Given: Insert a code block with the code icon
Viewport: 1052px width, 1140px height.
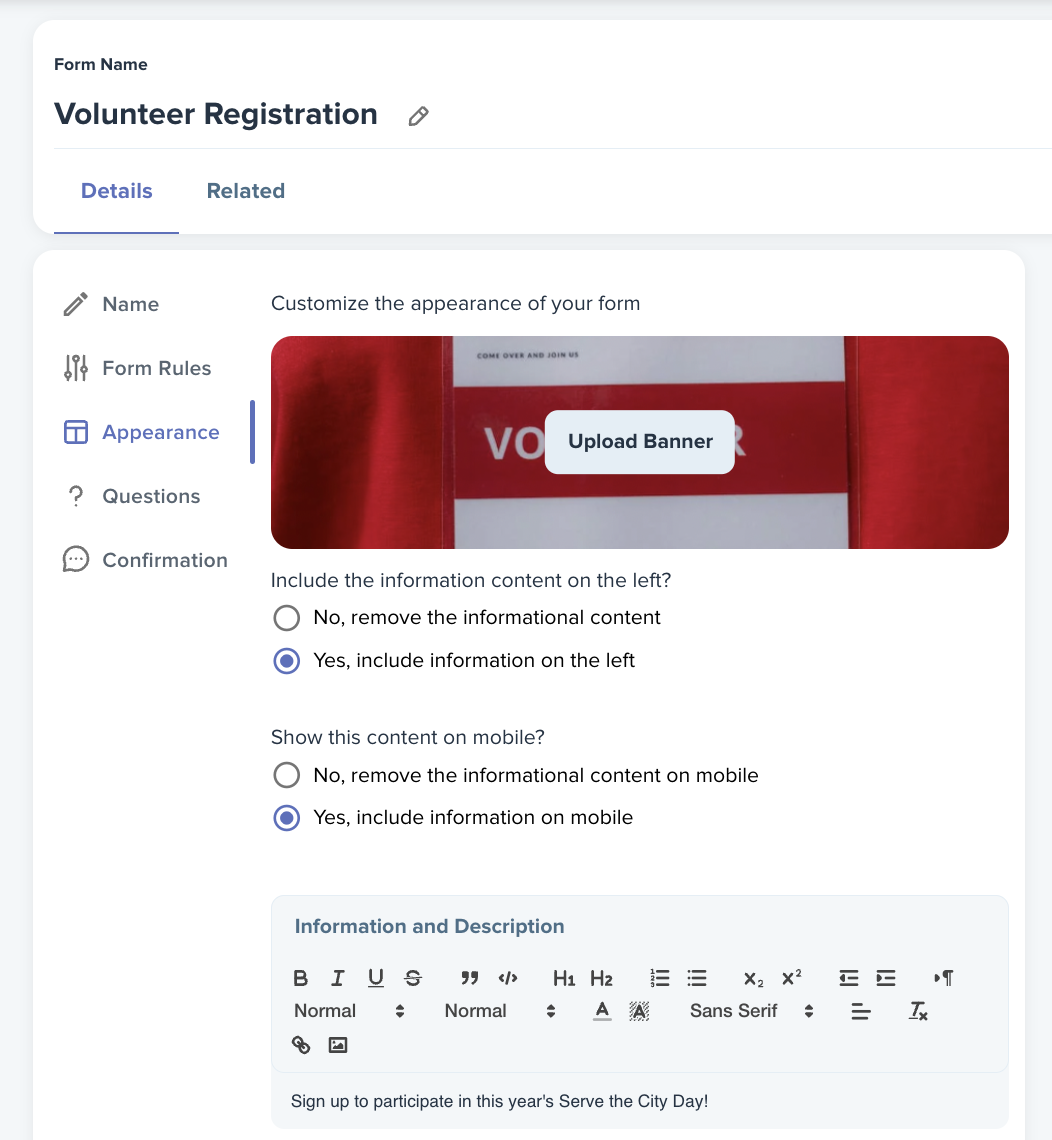Looking at the screenshot, I should [x=507, y=978].
